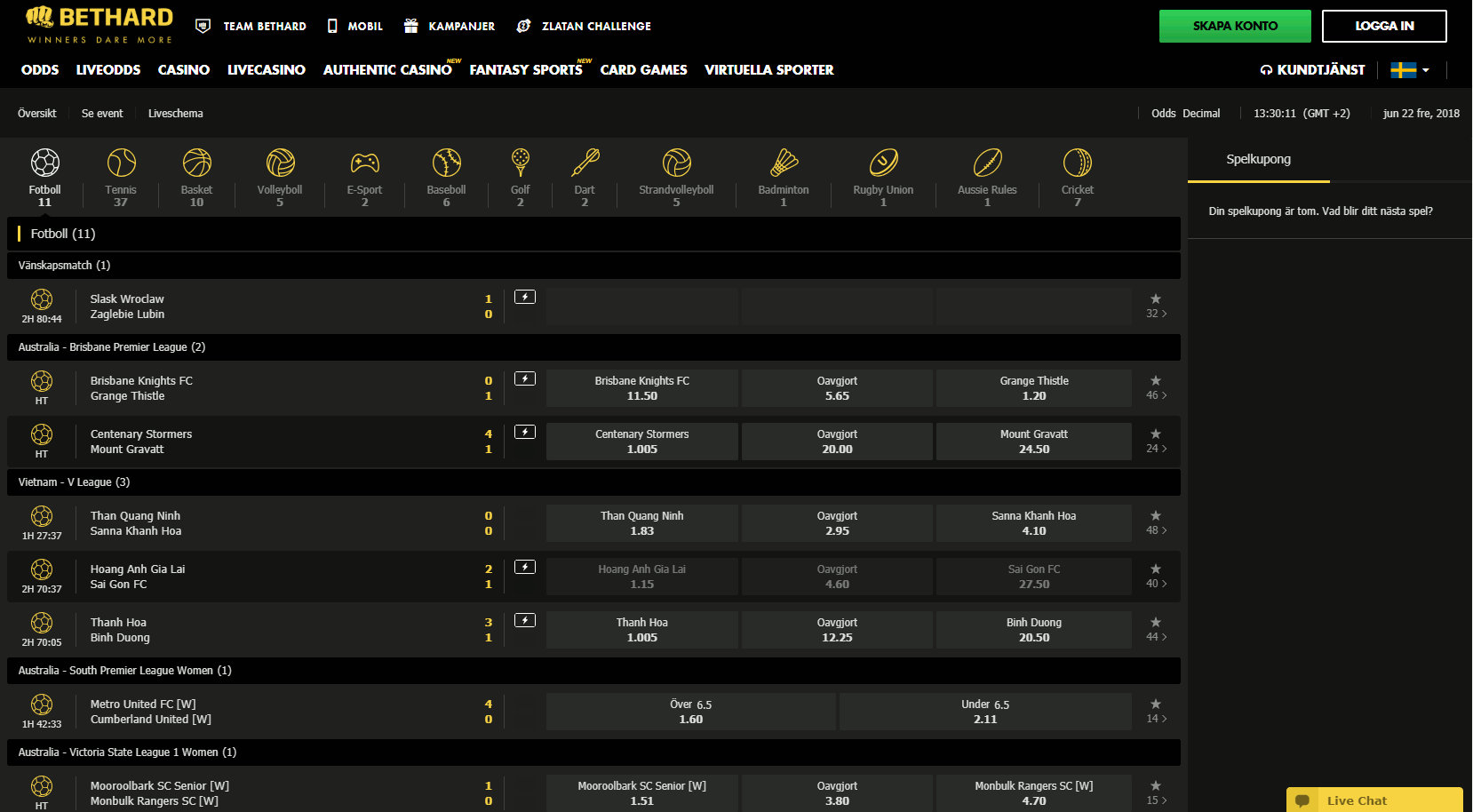The image size is (1473, 812).
Task: Collapse the Vietnam - V League header
Action: click(x=593, y=482)
